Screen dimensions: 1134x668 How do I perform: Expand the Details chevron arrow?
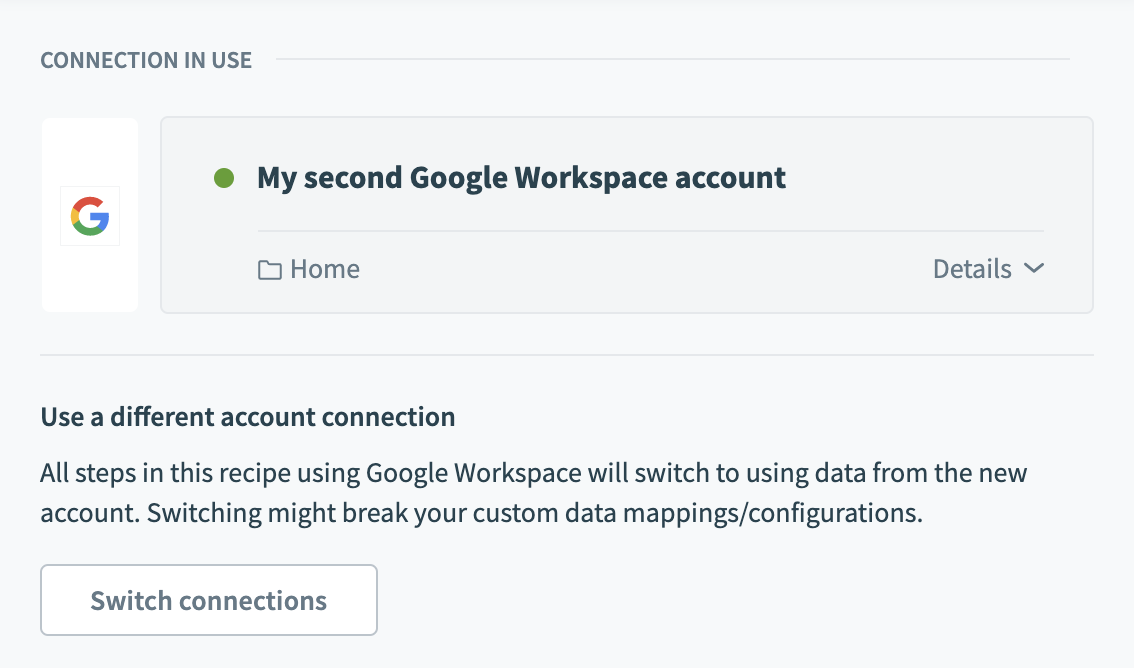(1034, 269)
